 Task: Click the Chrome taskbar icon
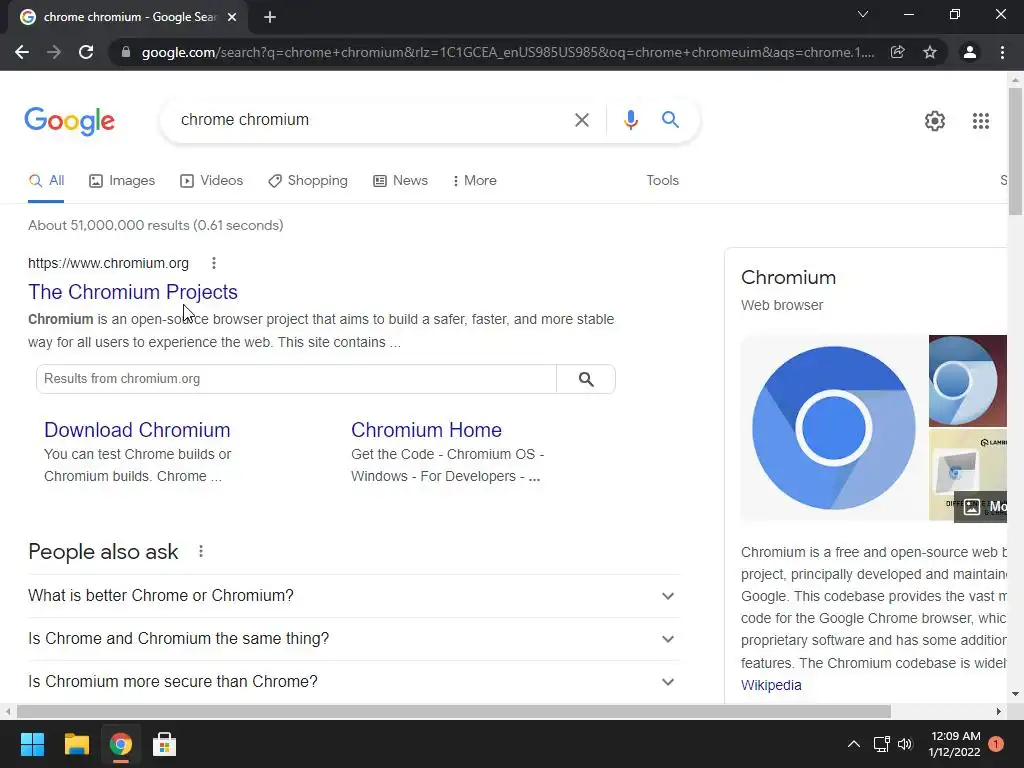click(x=121, y=744)
